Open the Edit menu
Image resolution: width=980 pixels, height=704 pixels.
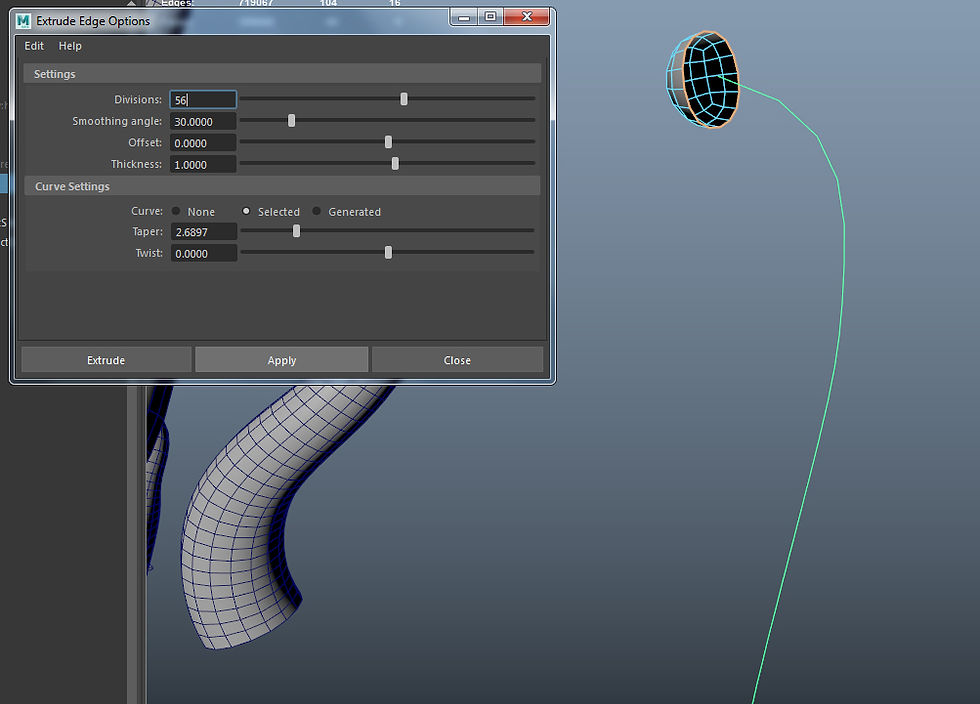point(34,46)
